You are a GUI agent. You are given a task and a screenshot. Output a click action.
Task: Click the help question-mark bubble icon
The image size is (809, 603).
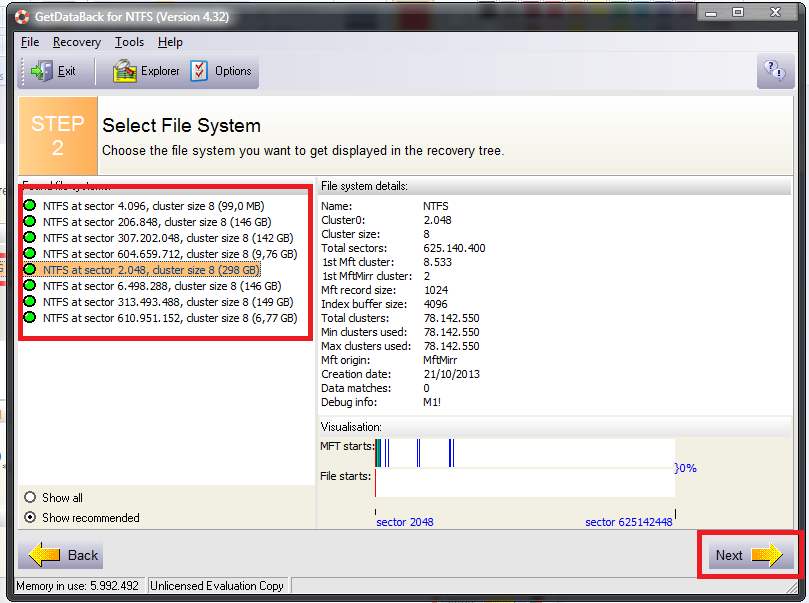[x=775, y=71]
